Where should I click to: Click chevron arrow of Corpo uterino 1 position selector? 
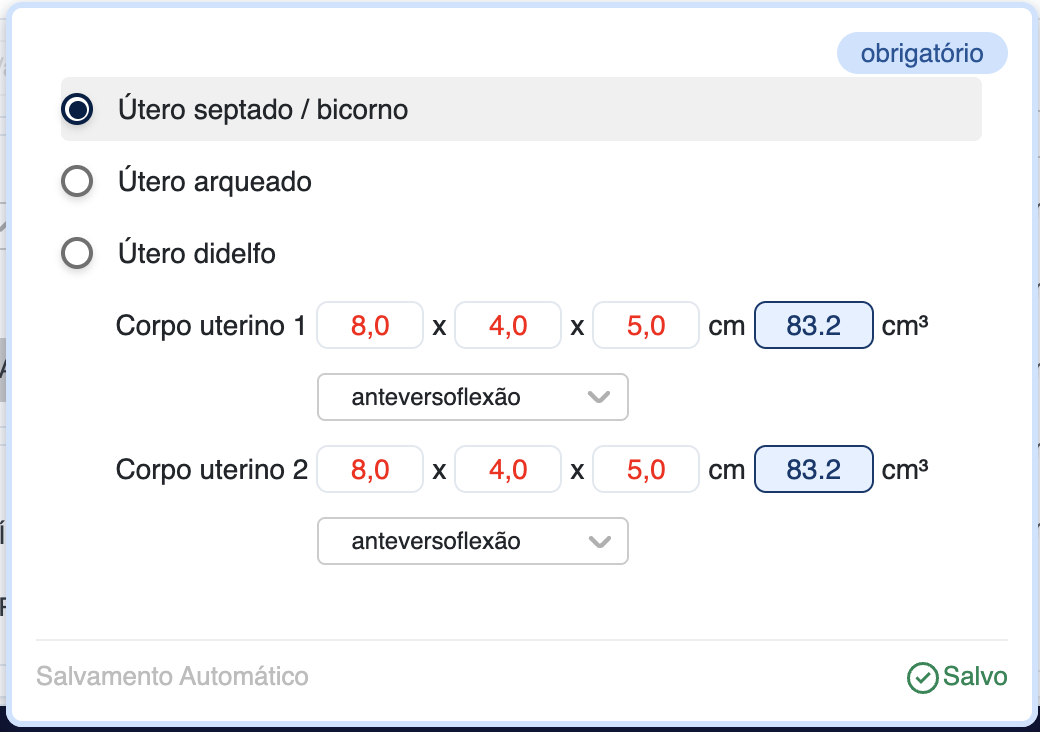click(599, 397)
